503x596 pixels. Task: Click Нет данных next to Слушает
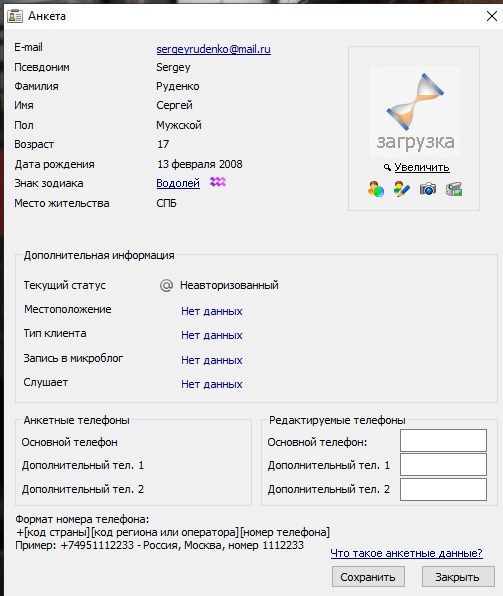click(x=212, y=384)
